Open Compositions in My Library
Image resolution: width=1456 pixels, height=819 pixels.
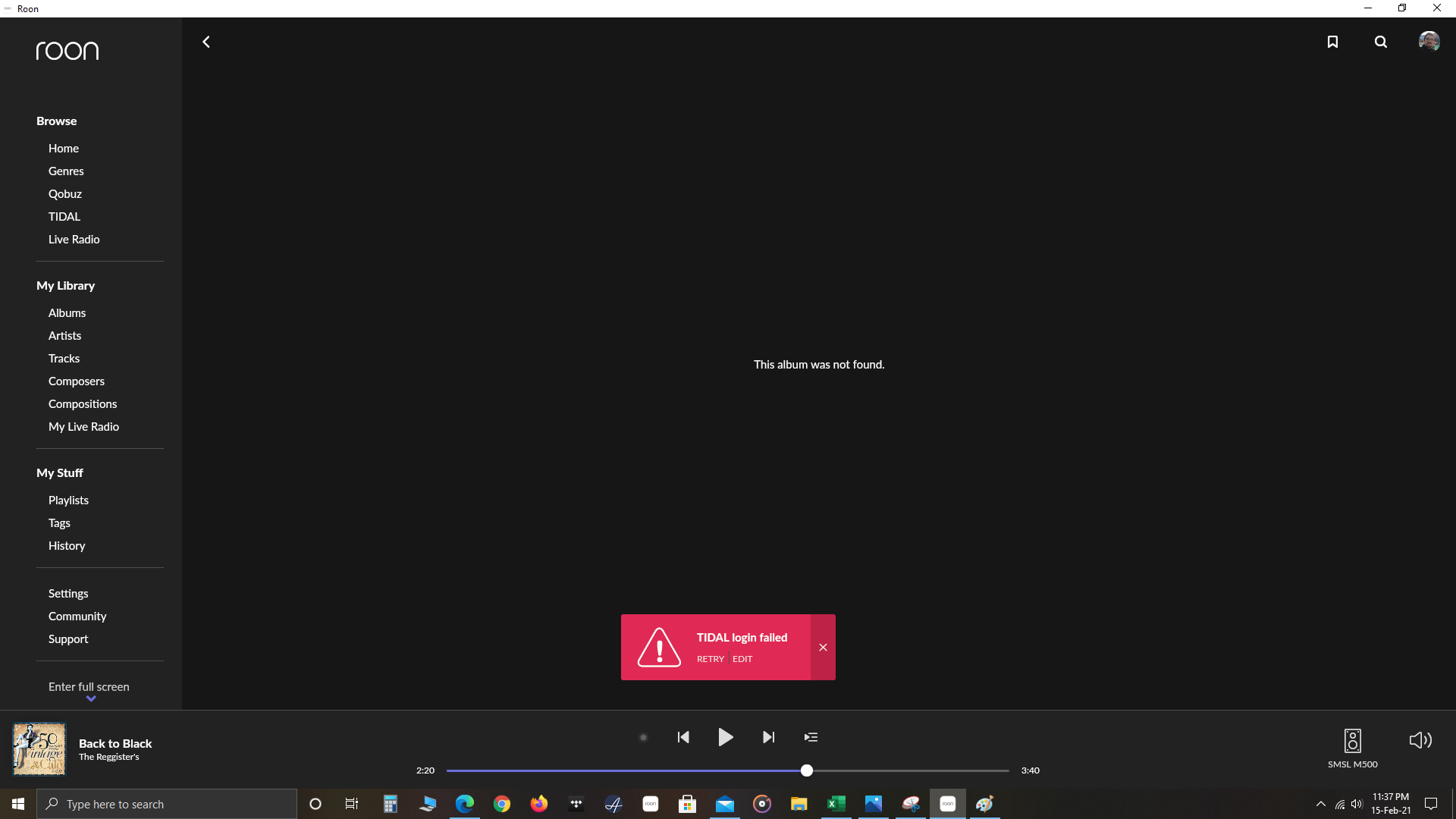click(x=83, y=404)
